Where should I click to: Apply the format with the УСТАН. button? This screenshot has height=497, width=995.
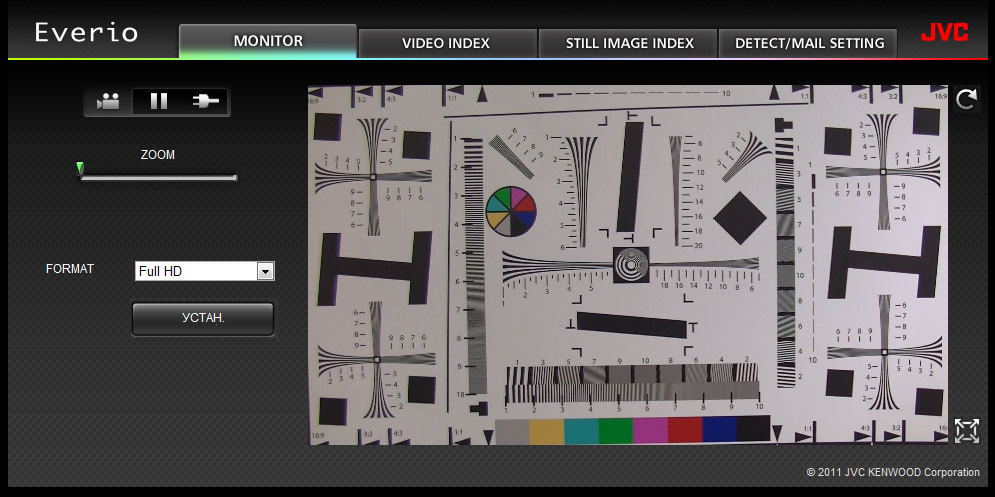[203, 319]
